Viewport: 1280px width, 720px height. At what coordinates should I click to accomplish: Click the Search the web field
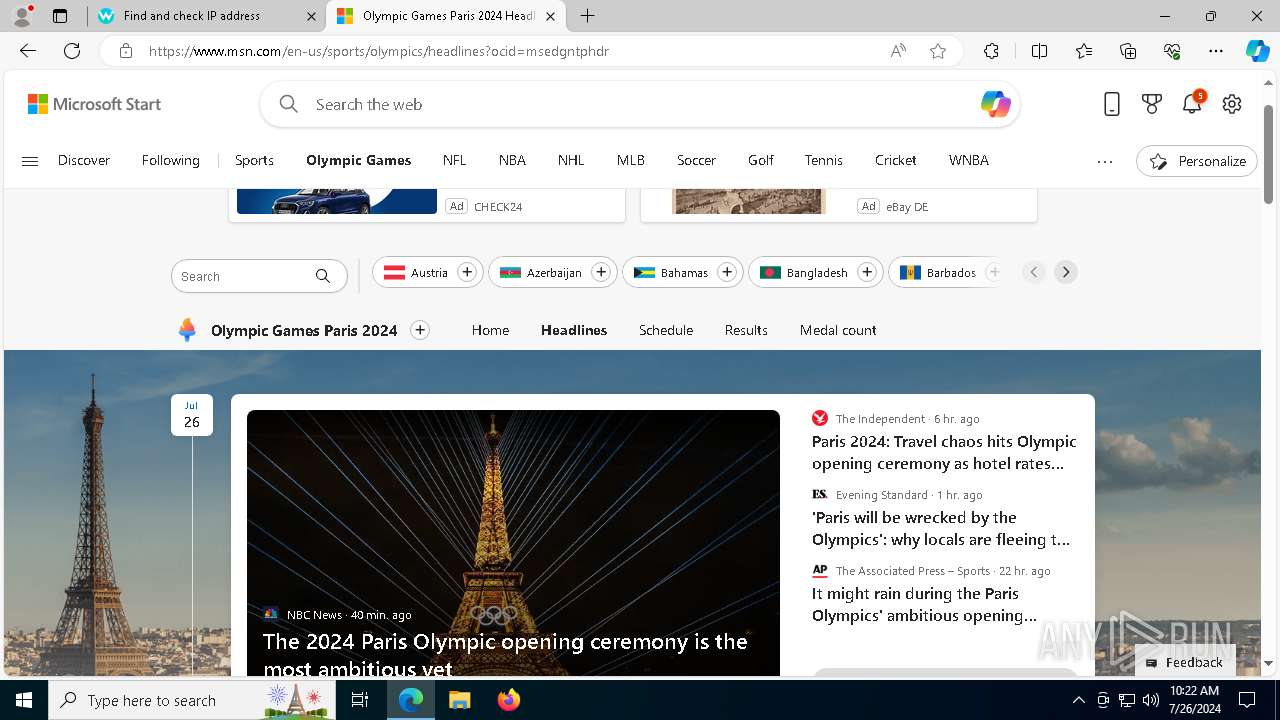(640, 104)
